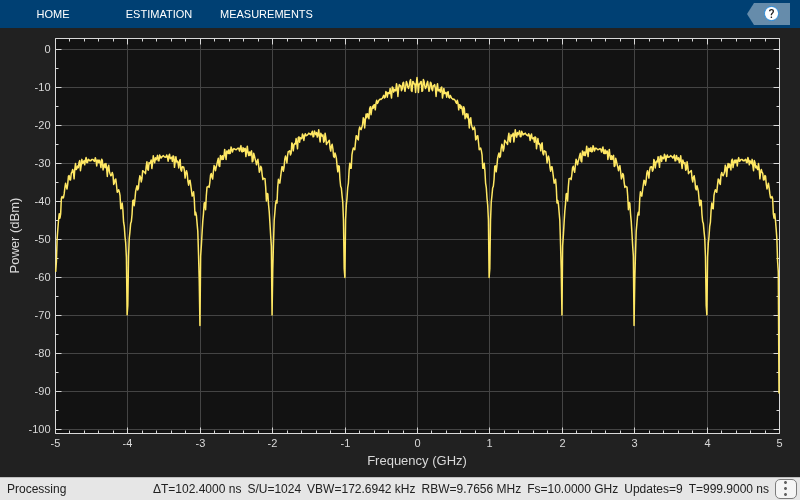Click the Updates=9 status readout

[653, 489]
